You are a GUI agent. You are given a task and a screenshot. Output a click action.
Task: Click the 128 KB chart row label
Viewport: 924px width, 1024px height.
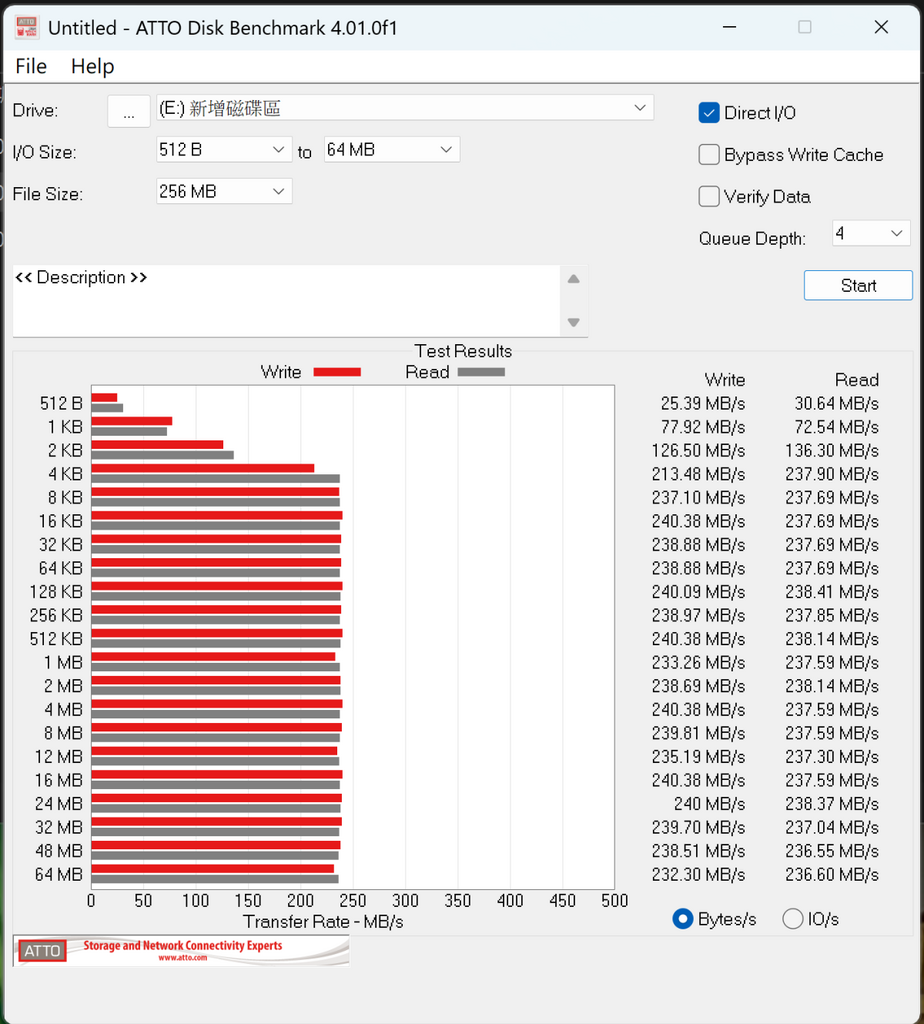pyautogui.click(x=56, y=592)
